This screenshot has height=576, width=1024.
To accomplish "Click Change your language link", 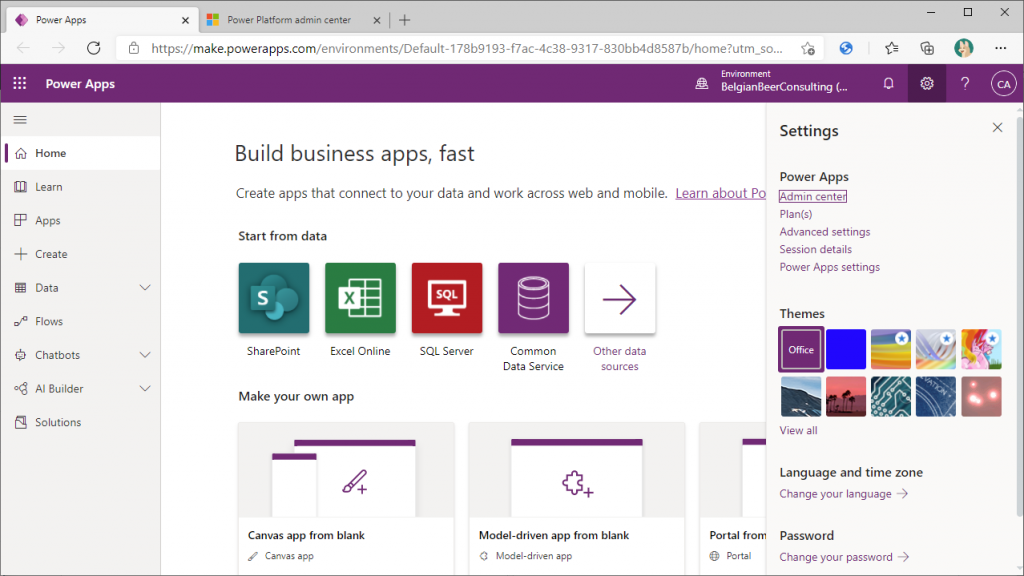I will coord(843,494).
